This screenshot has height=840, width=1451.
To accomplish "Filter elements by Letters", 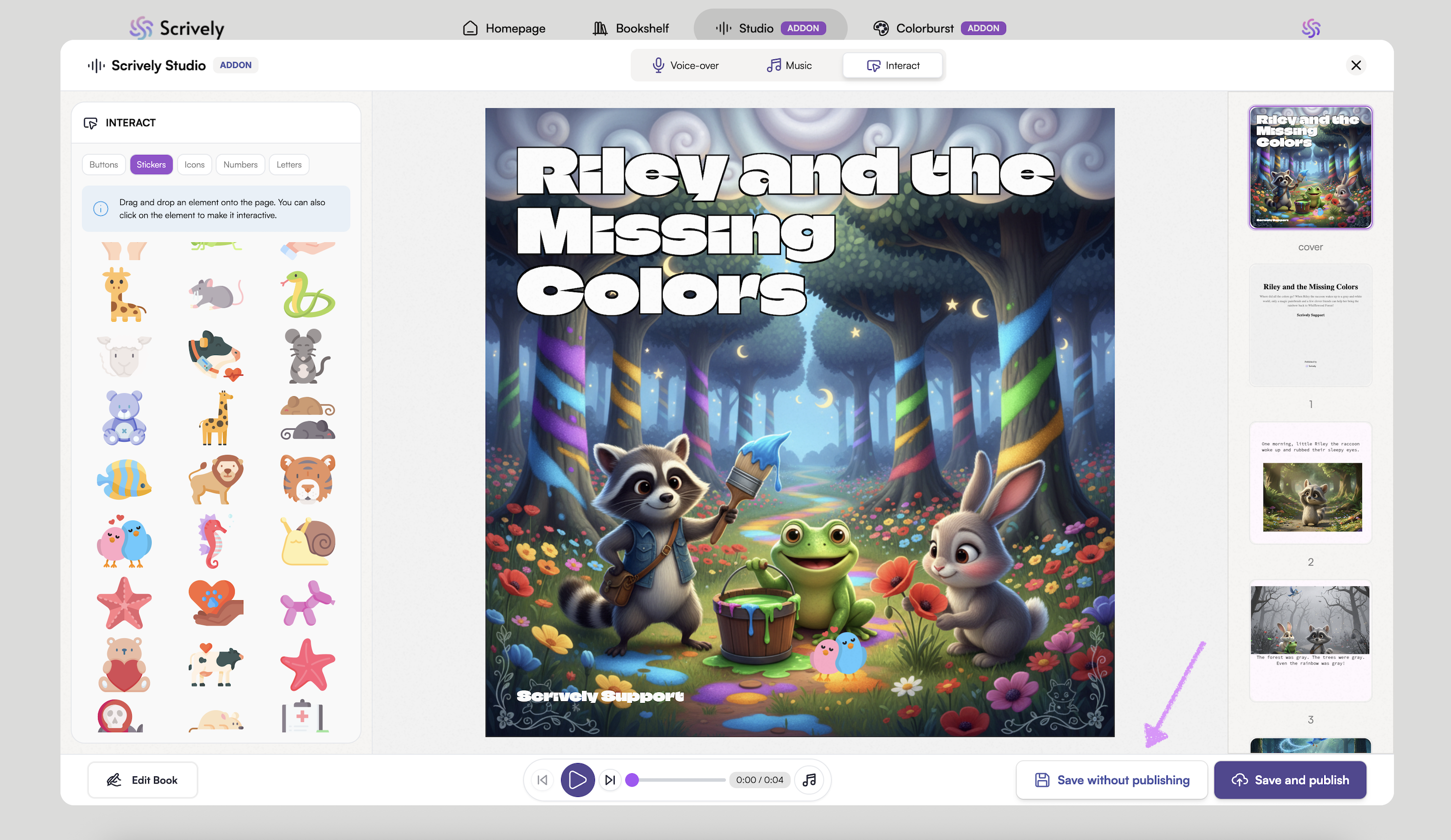I will (x=288, y=165).
